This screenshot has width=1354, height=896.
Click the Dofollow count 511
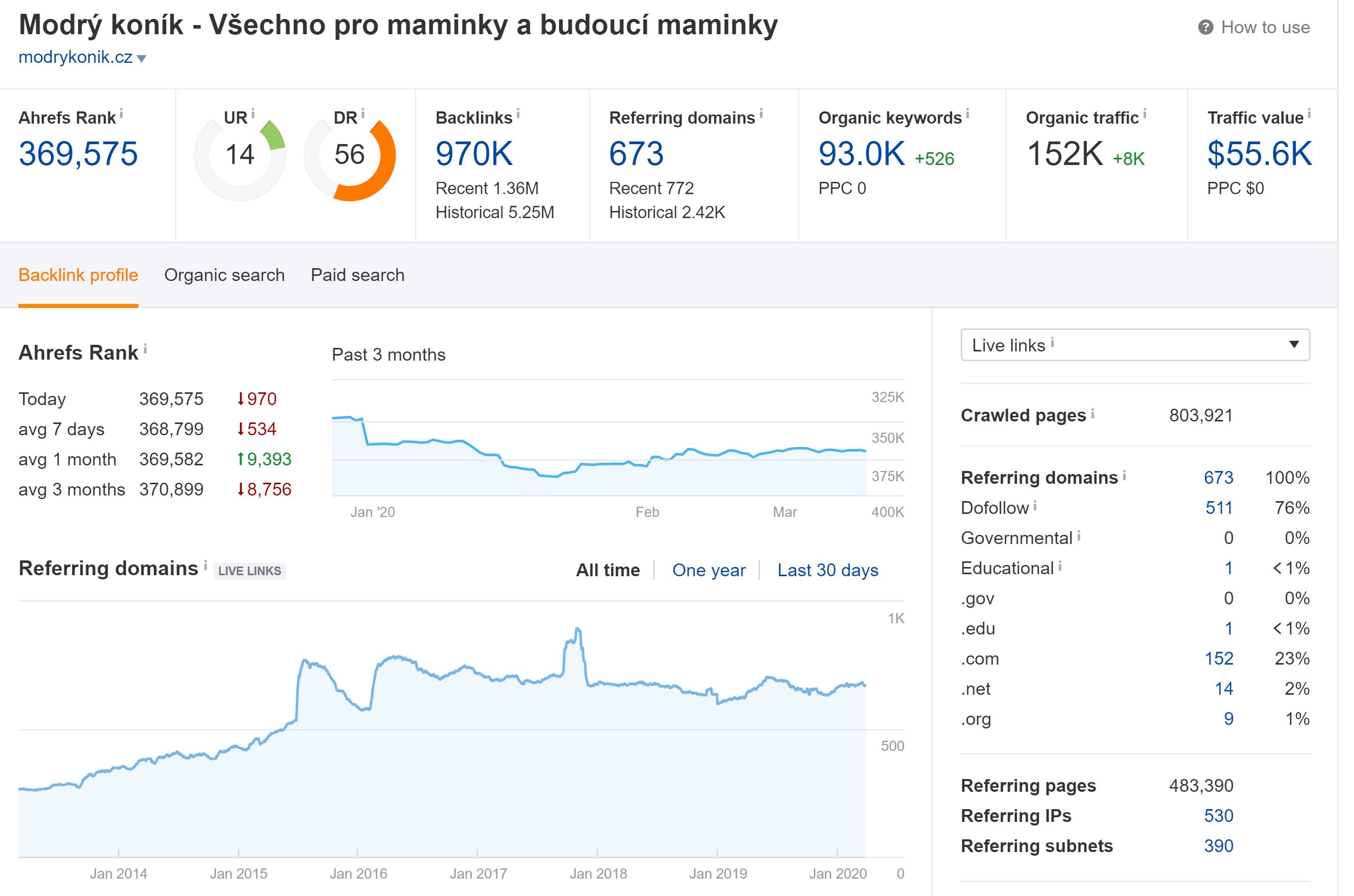click(x=1219, y=508)
